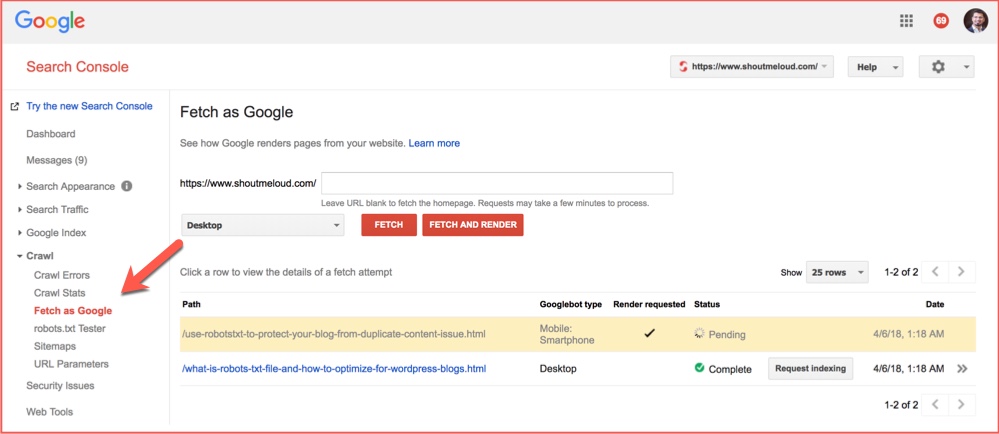This screenshot has height=434, width=999.
Task: Go to next page using bottom pager arrow
Action: click(x=961, y=404)
